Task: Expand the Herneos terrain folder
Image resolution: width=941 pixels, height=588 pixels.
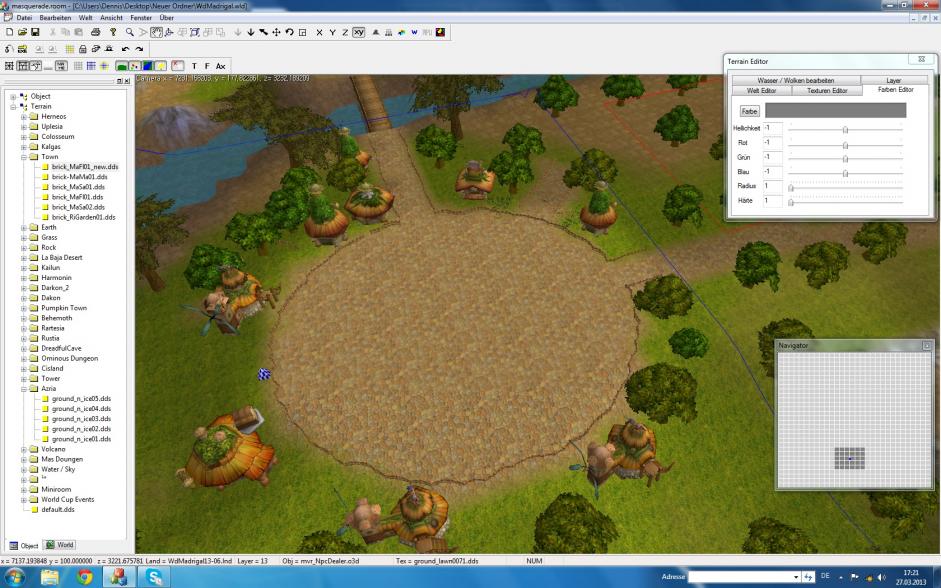Action: pyautogui.click(x=23, y=116)
